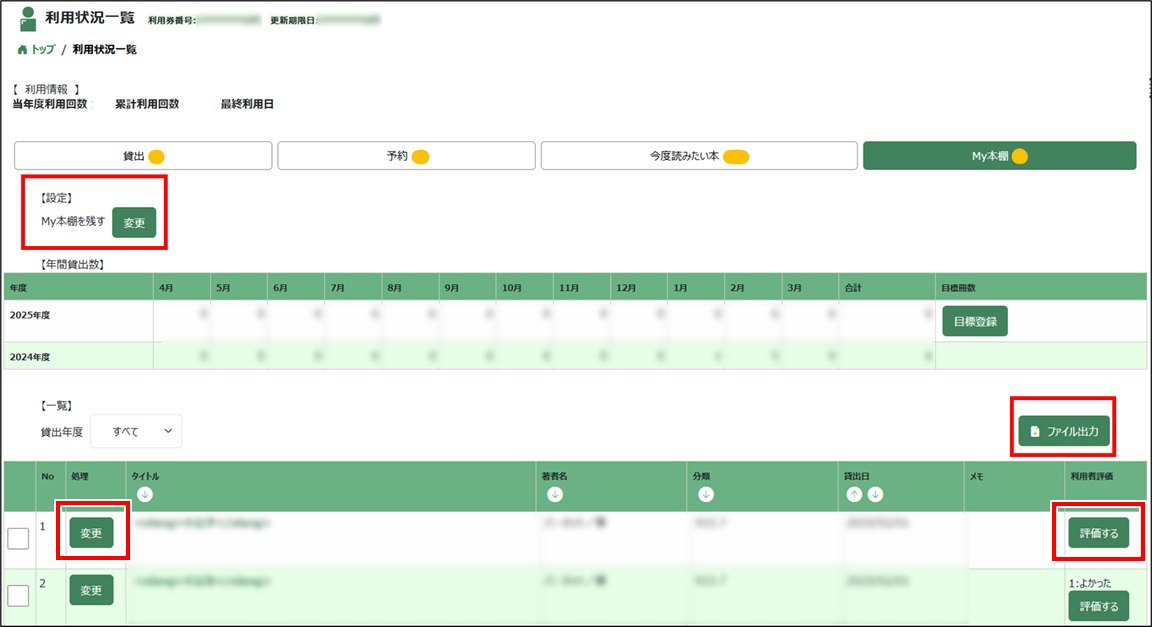Click the user profile icon beside 利用状況一覧
This screenshot has height=627, width=1152.
[28, 19]
